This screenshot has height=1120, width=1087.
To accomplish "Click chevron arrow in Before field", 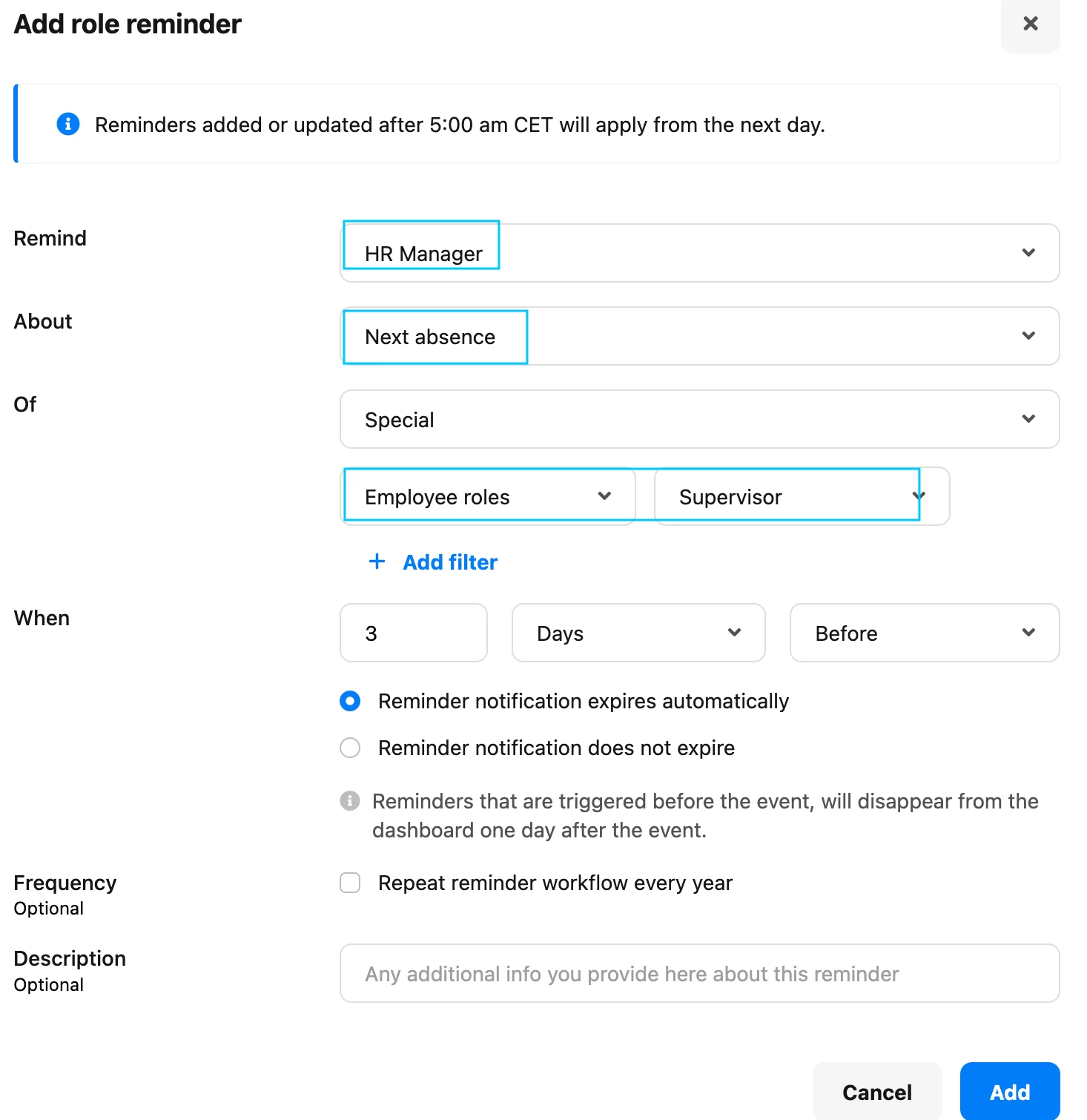I will click(x=1028, y=633).
